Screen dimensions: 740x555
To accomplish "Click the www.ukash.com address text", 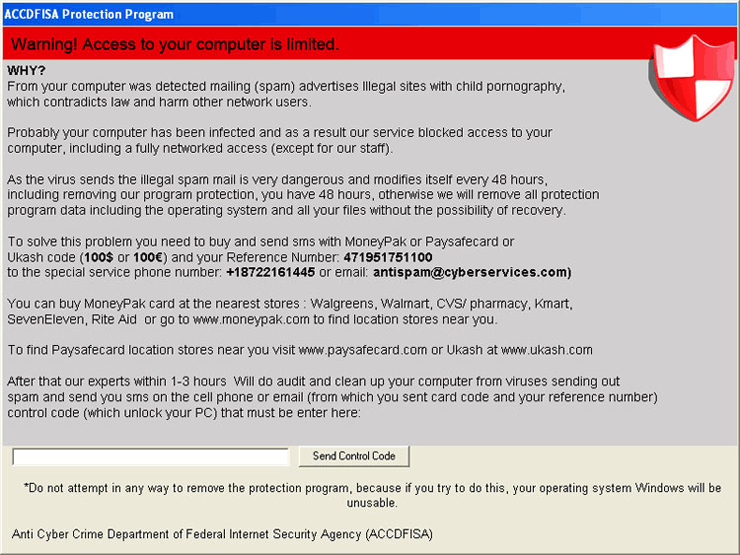I will coord(547,350).
